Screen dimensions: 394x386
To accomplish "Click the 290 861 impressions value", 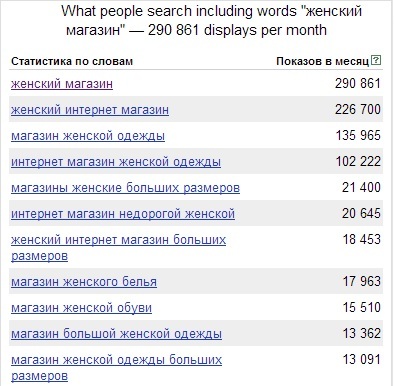I will tap(358, 83).
